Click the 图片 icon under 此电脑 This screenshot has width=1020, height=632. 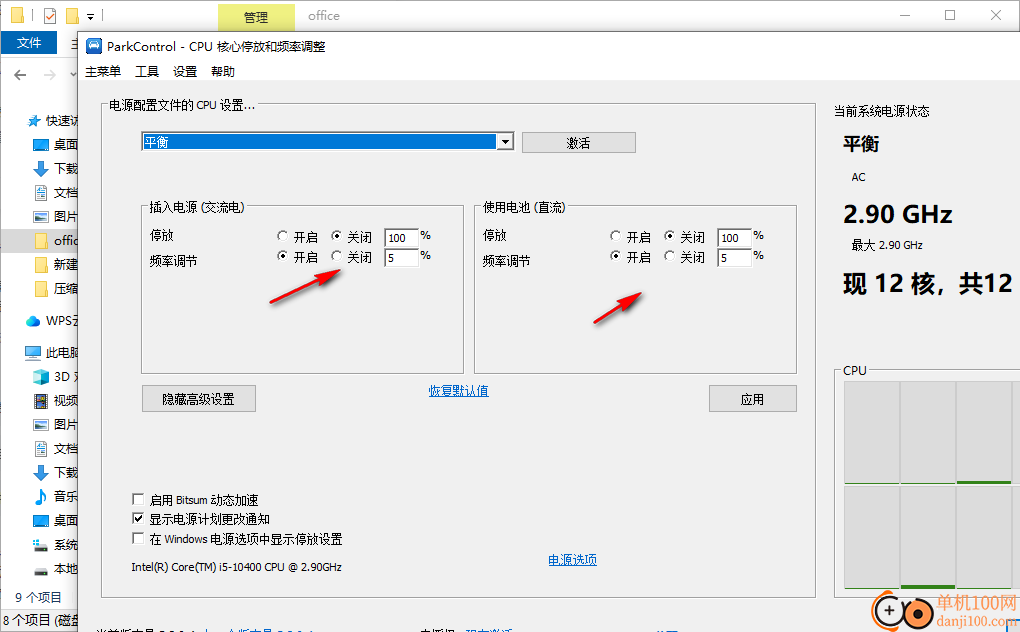[40, 425]
